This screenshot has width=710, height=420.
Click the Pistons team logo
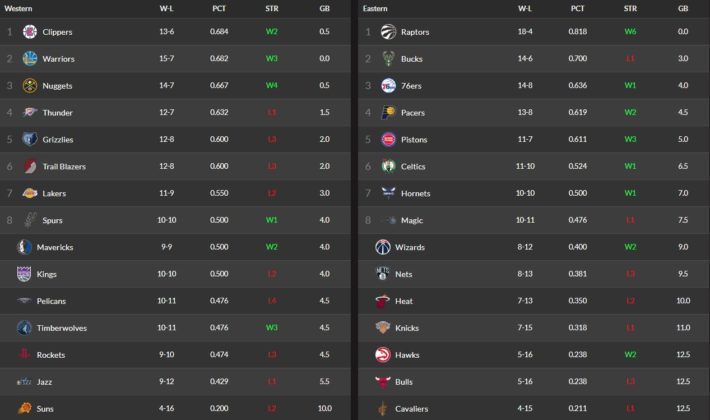[x=387, y=140]
